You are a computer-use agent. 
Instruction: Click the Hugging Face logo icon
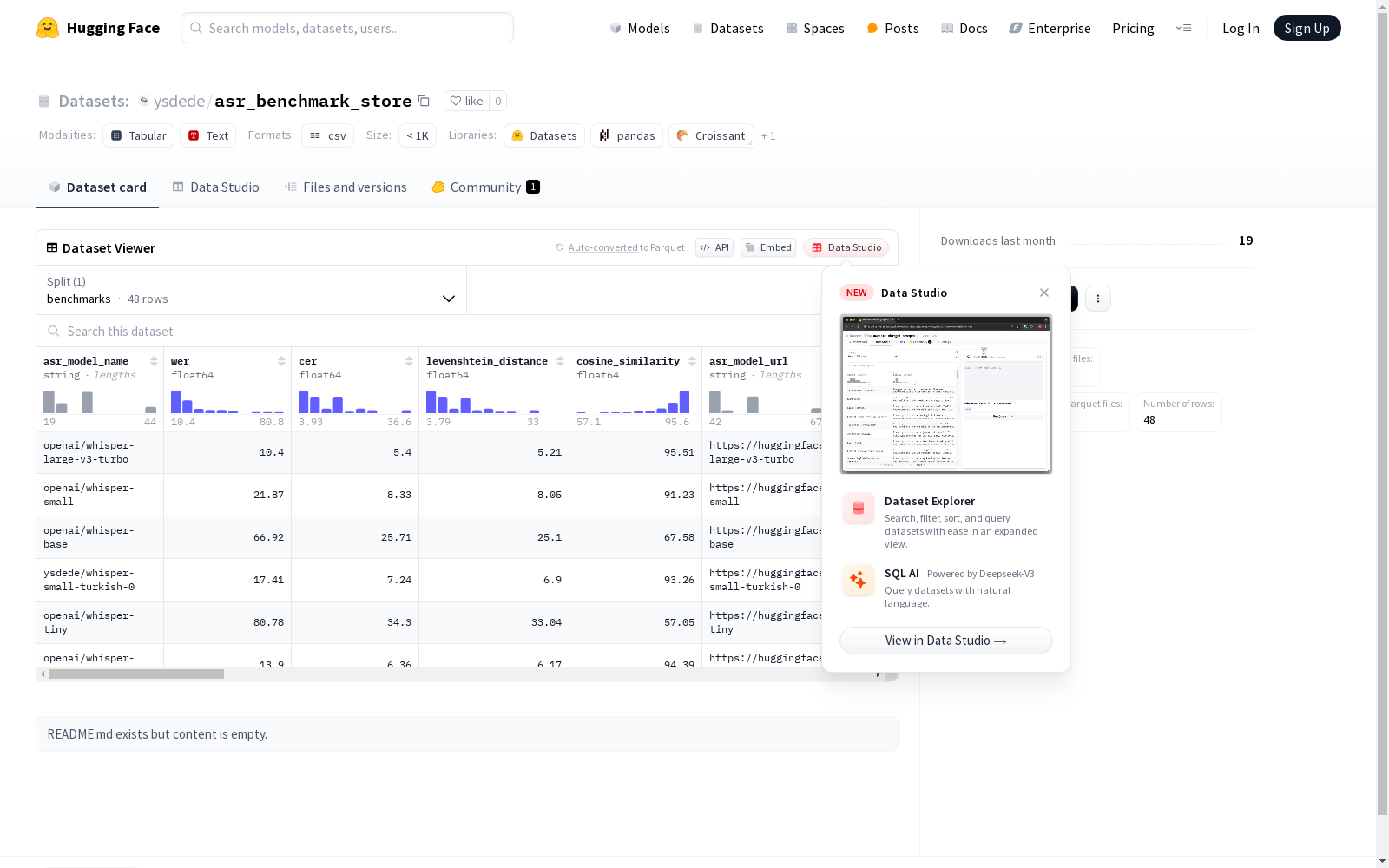[48, 28]
